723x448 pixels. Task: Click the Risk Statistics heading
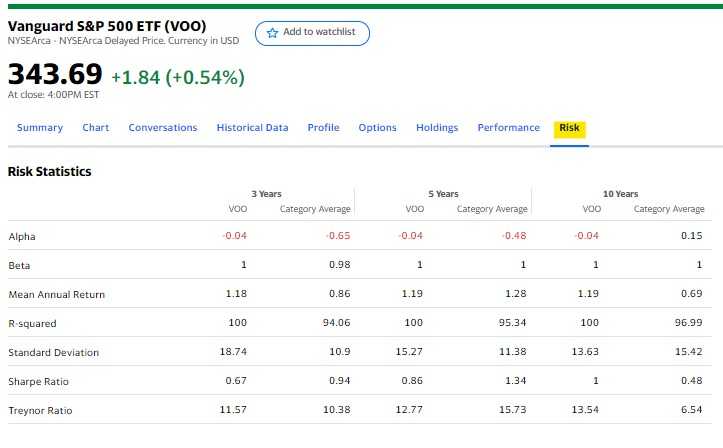pyautogui.click(x=50, y=171)
